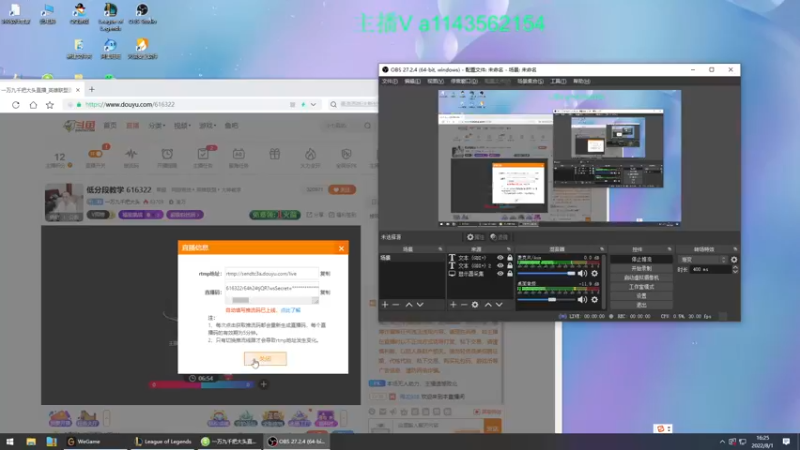Mute the 桌面音频 channel
The width and height of the screenshot is (800, 450).
[x=582, y=299]
